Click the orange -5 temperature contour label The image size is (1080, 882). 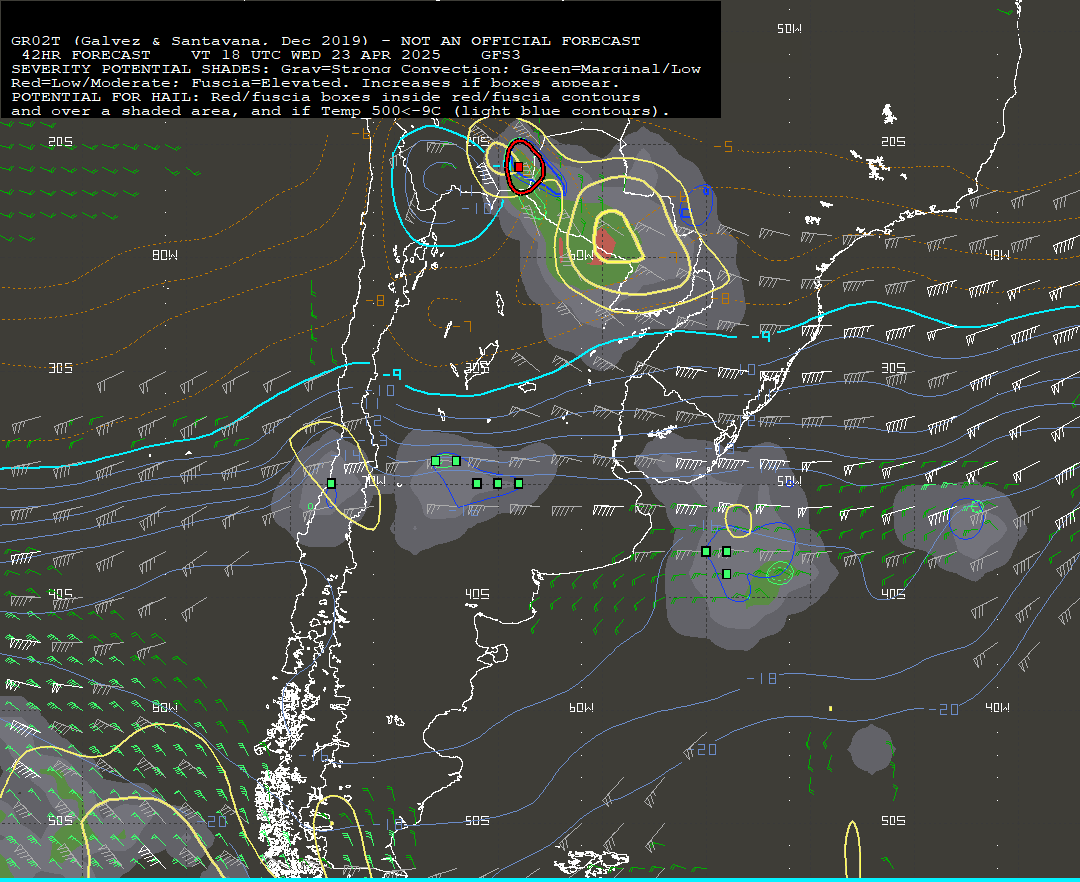click(x=723, y=147)
